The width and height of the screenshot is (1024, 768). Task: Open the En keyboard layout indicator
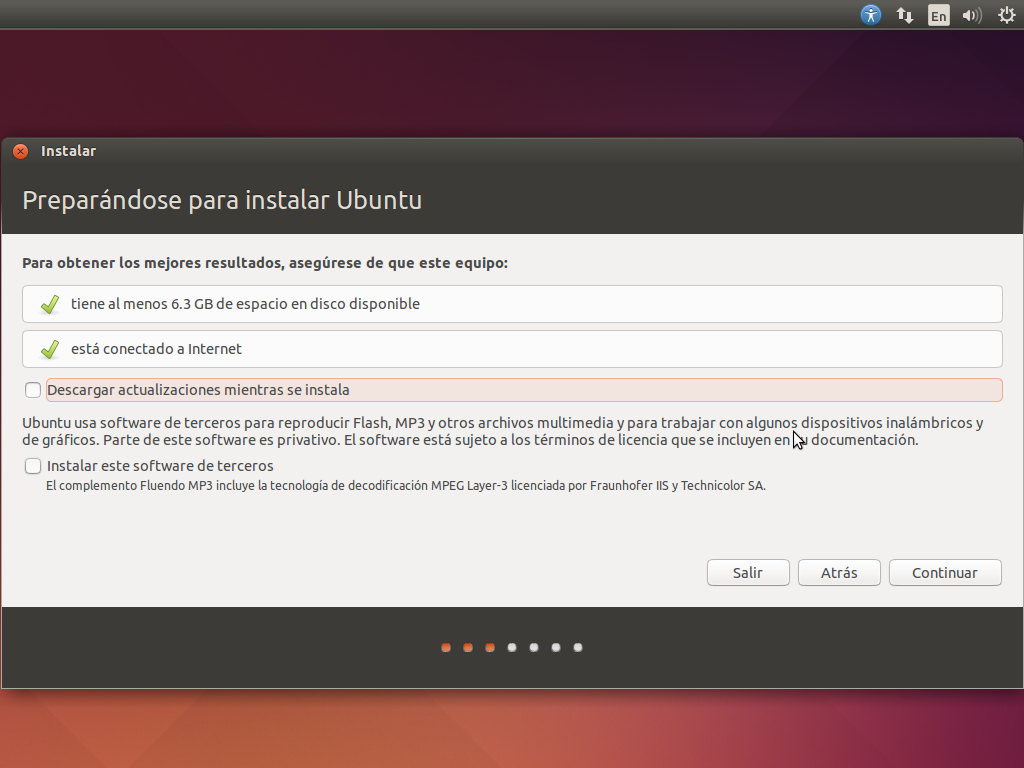pyautogui.click(x=938, y=15)
